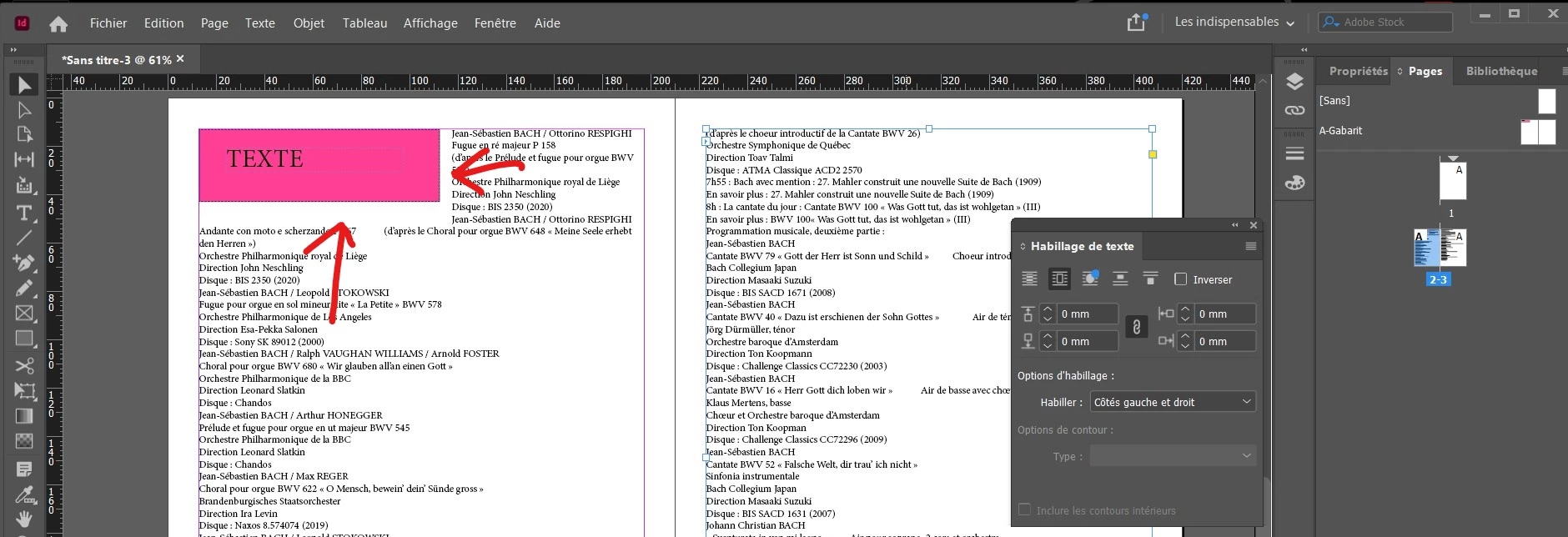Image resolution: width=1568 pixels, height=537 pixels.
Task: Choose Jump object wrap option
Action: (1120, 279)
